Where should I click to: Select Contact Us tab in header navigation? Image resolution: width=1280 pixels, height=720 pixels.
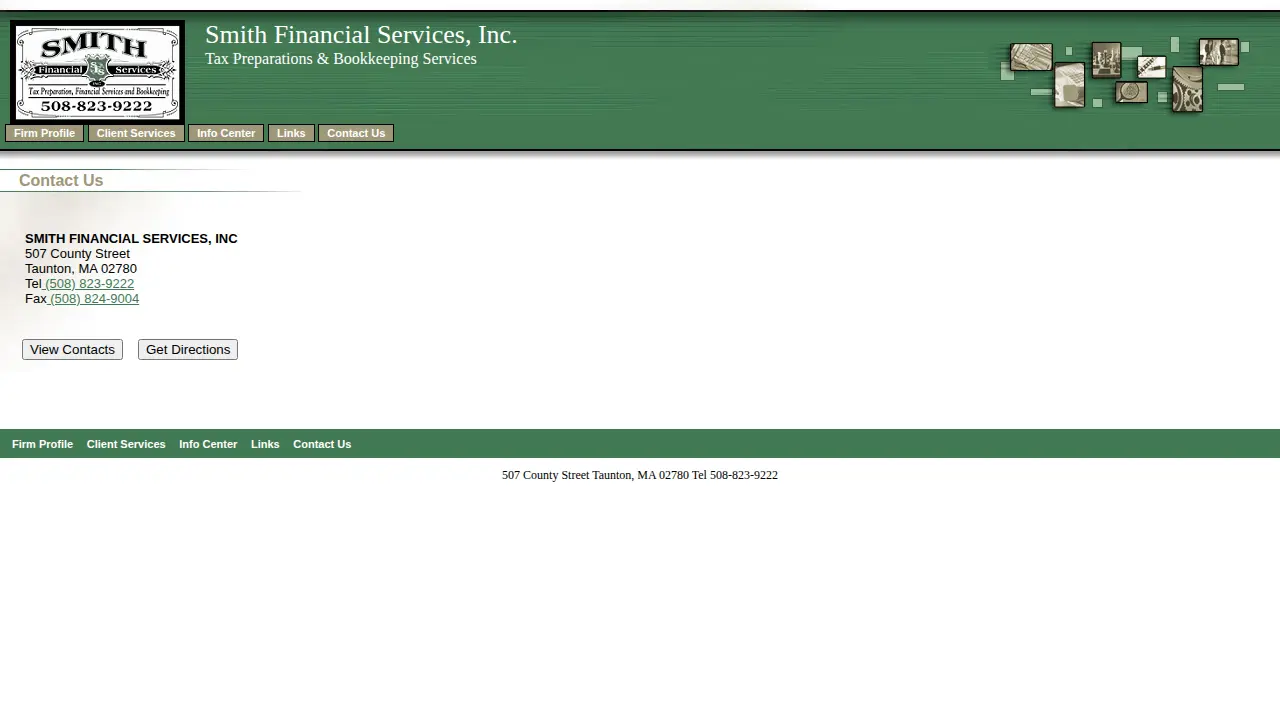pyautogui.click(x=356, y=133)
